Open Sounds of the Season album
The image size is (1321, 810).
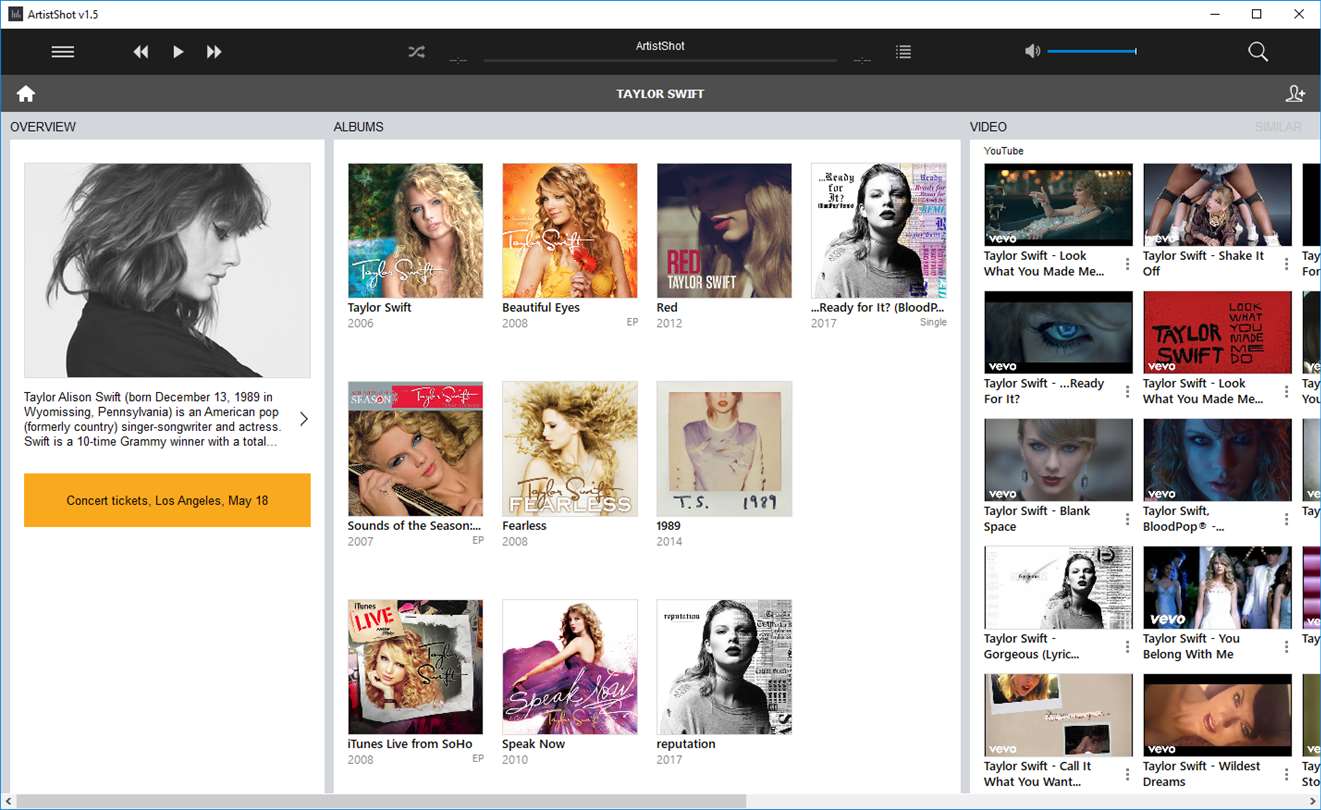pos(415,449)
